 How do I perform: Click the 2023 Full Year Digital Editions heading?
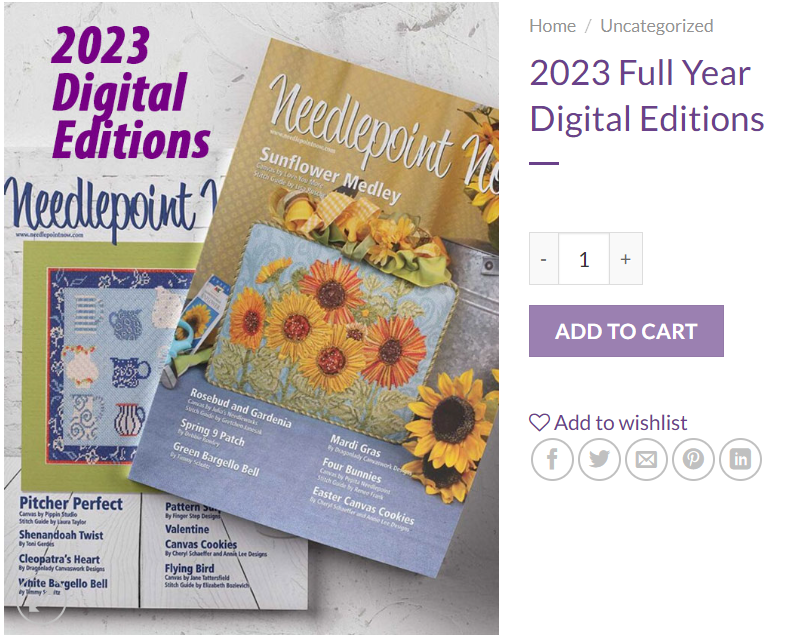point(646,96)
